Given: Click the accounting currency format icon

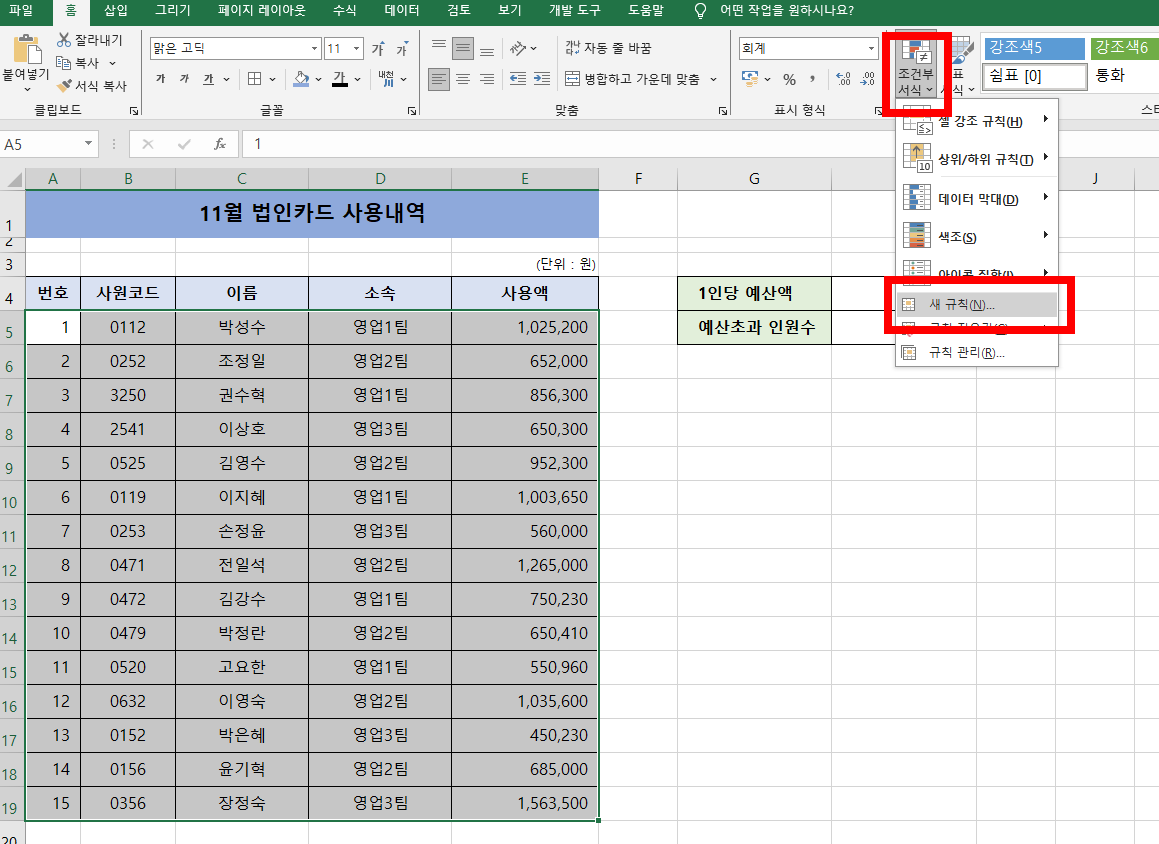Looking at the screenshot, I should point(750,78).
